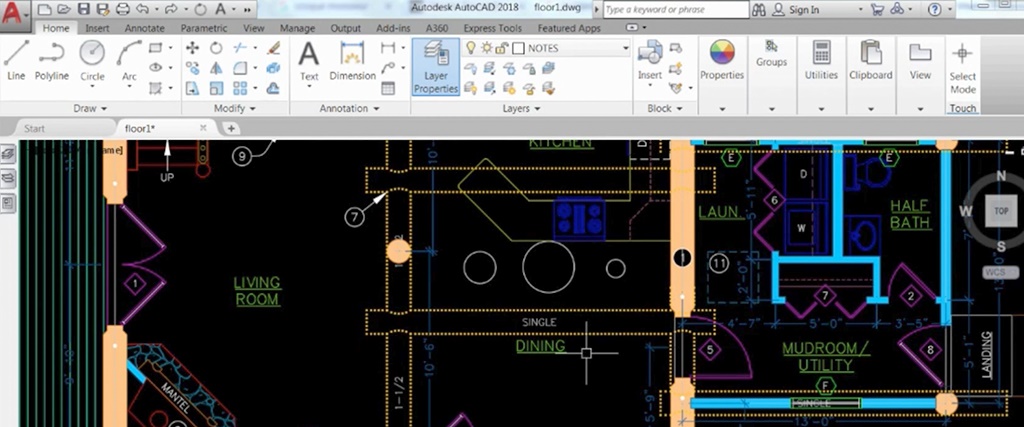This screenshot has height=427, width=1024.
Task: Select the Polyline tool
Action: click(x=52, y=60)
